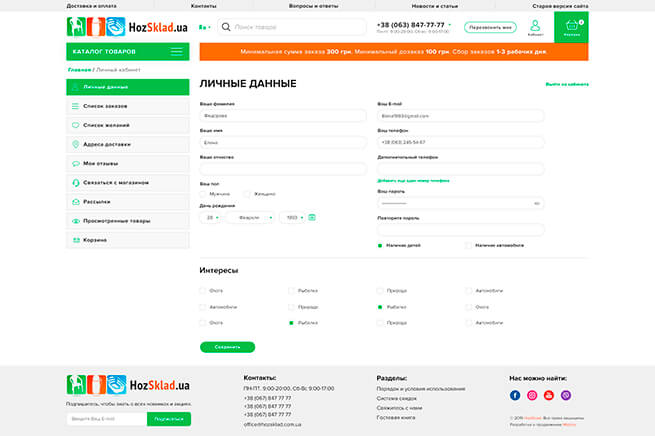Viewport: 655px width, 436px height.
Task: Uncheck the Наличие детей checkbox
Action: 380,246
